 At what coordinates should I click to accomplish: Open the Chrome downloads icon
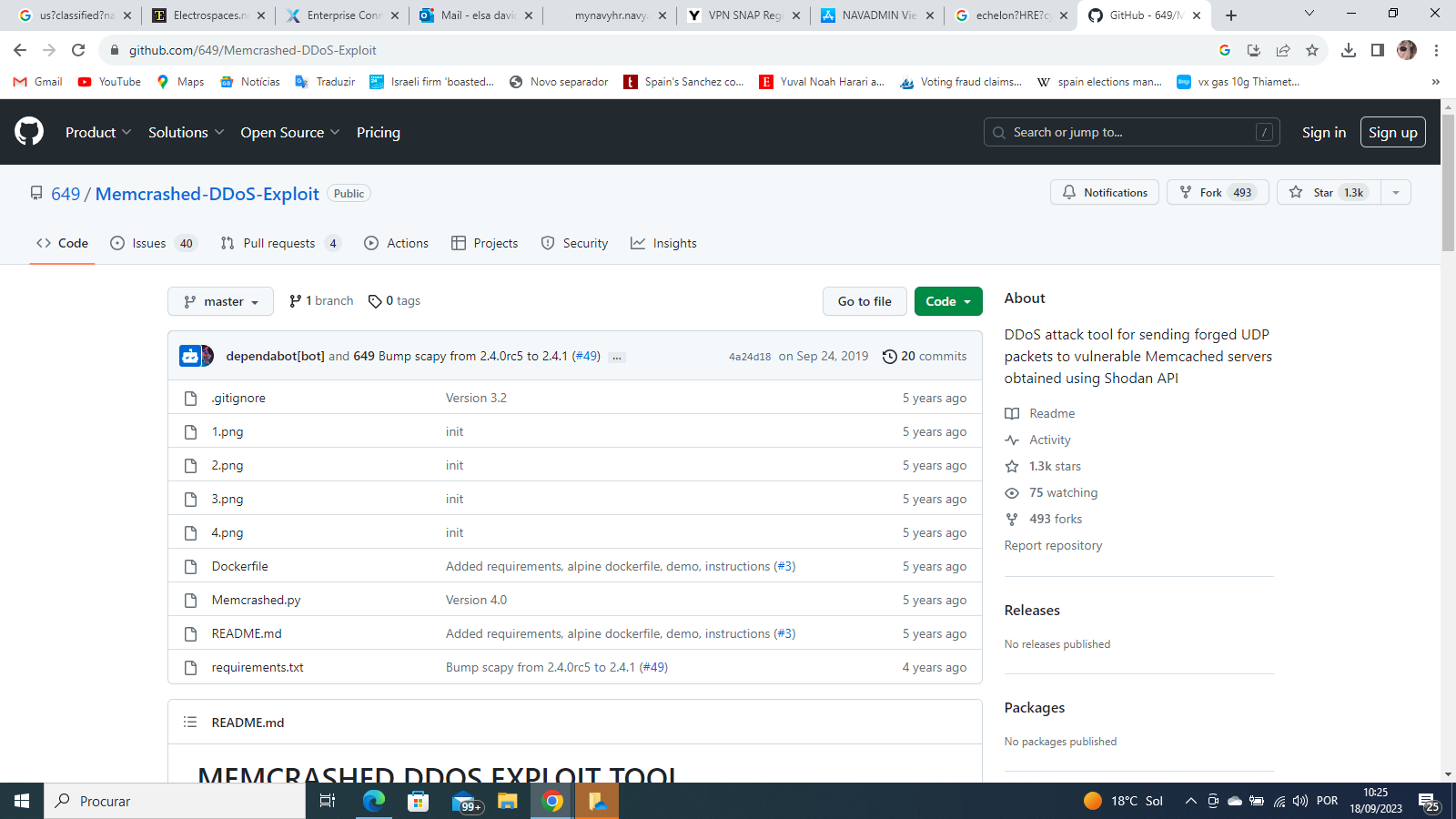pyautogui.click(x=1349, y=50)
